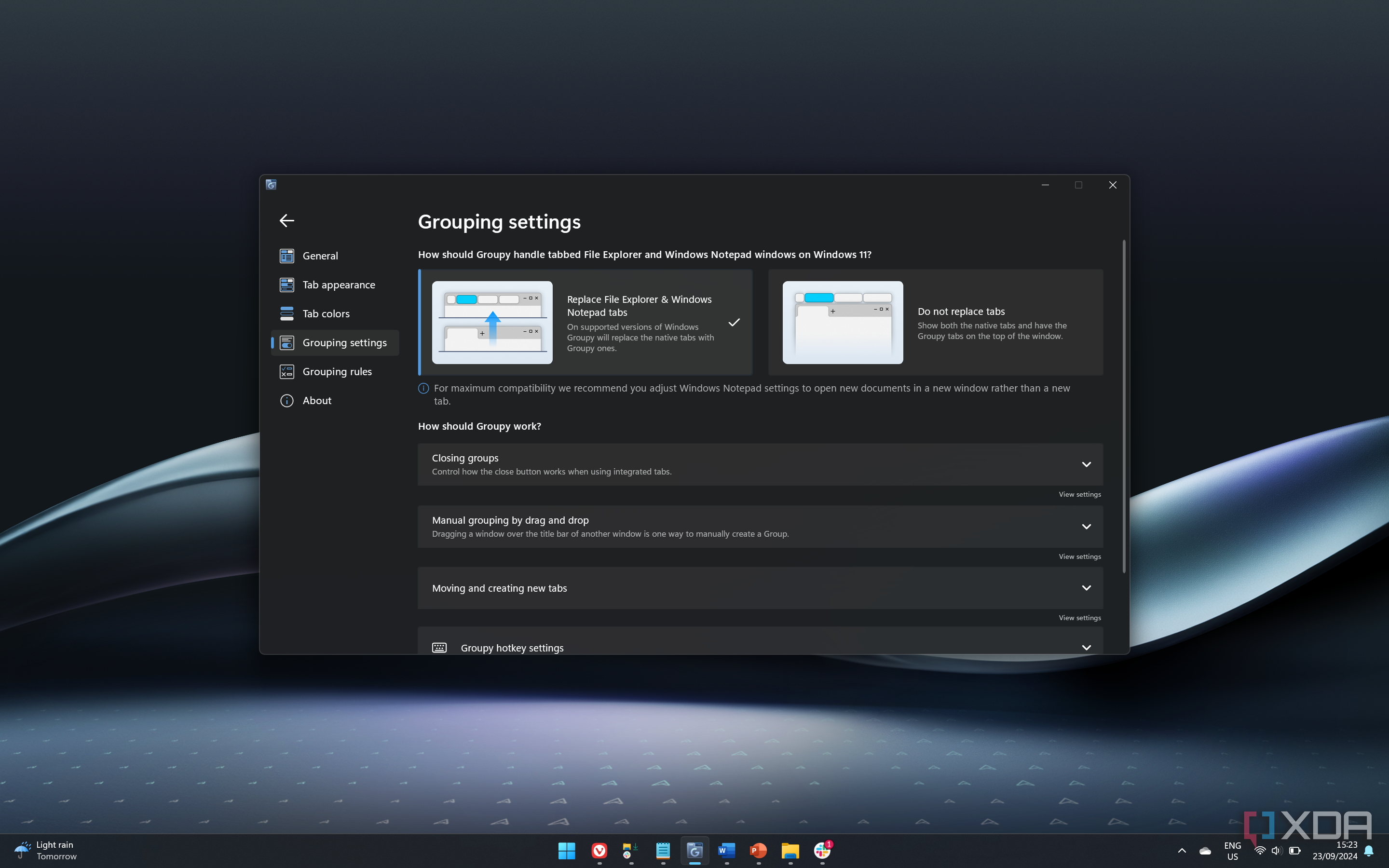Click the settings page vertical scrollbar

click(1124, 407)
